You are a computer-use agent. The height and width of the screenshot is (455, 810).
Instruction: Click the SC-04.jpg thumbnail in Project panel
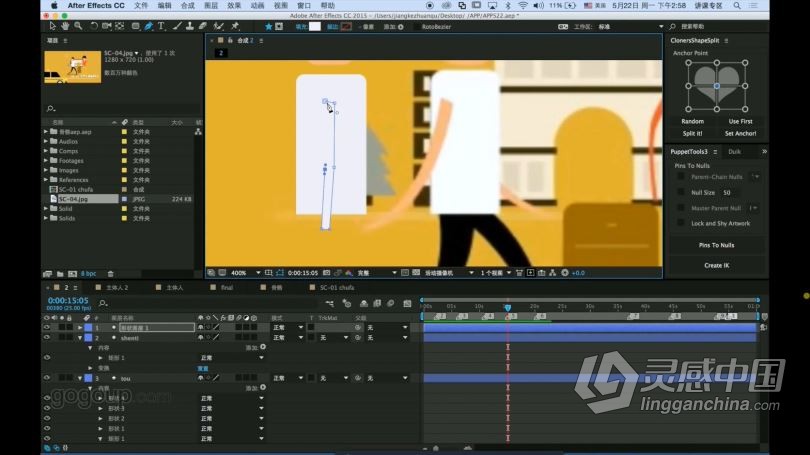point(73,67)
